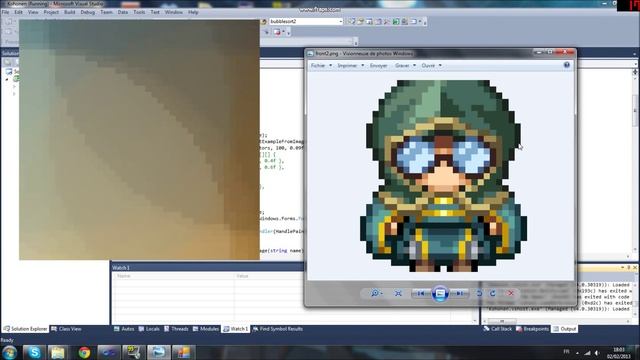The width and height of the screenshot is (640, 360).
Task: Click the Ready status bar text
Action: [x=7, y=340]
